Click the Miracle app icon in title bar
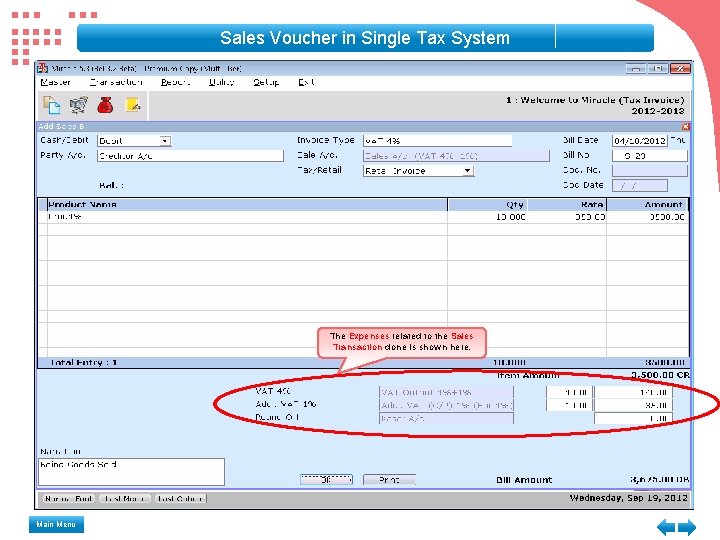The height and width of the screenshot is (540, 720). 43,68
